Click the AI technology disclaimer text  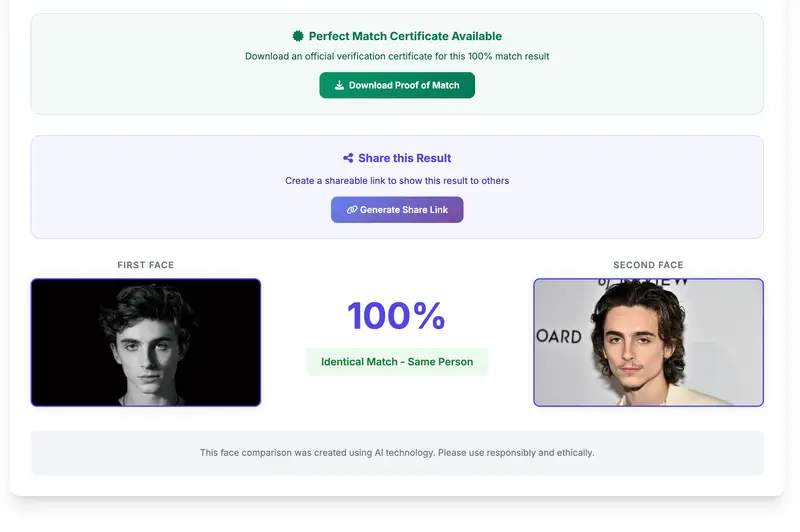point(397,453)
